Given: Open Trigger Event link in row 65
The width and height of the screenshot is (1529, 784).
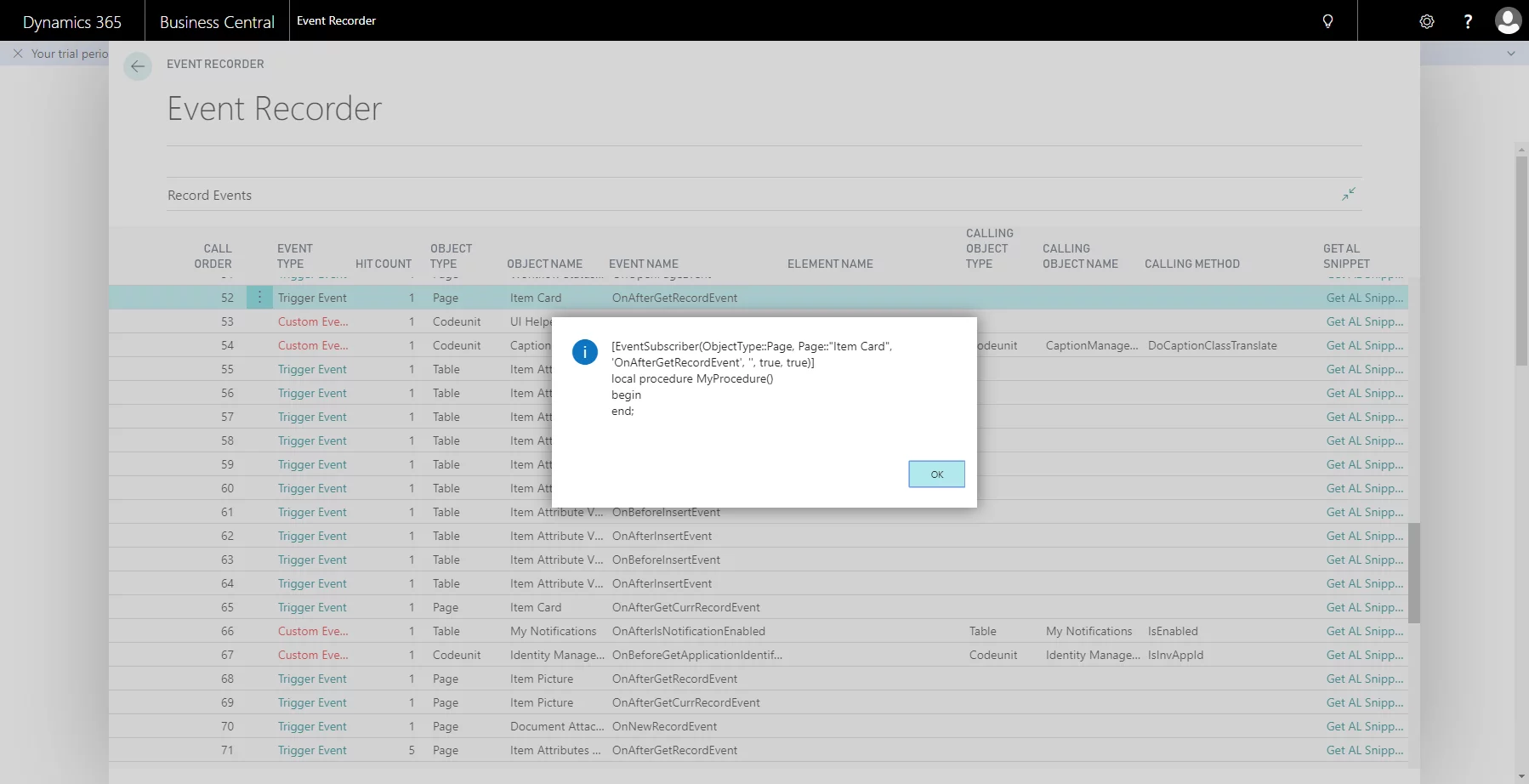Looking at the screenshot, I should tap(312, 607).
